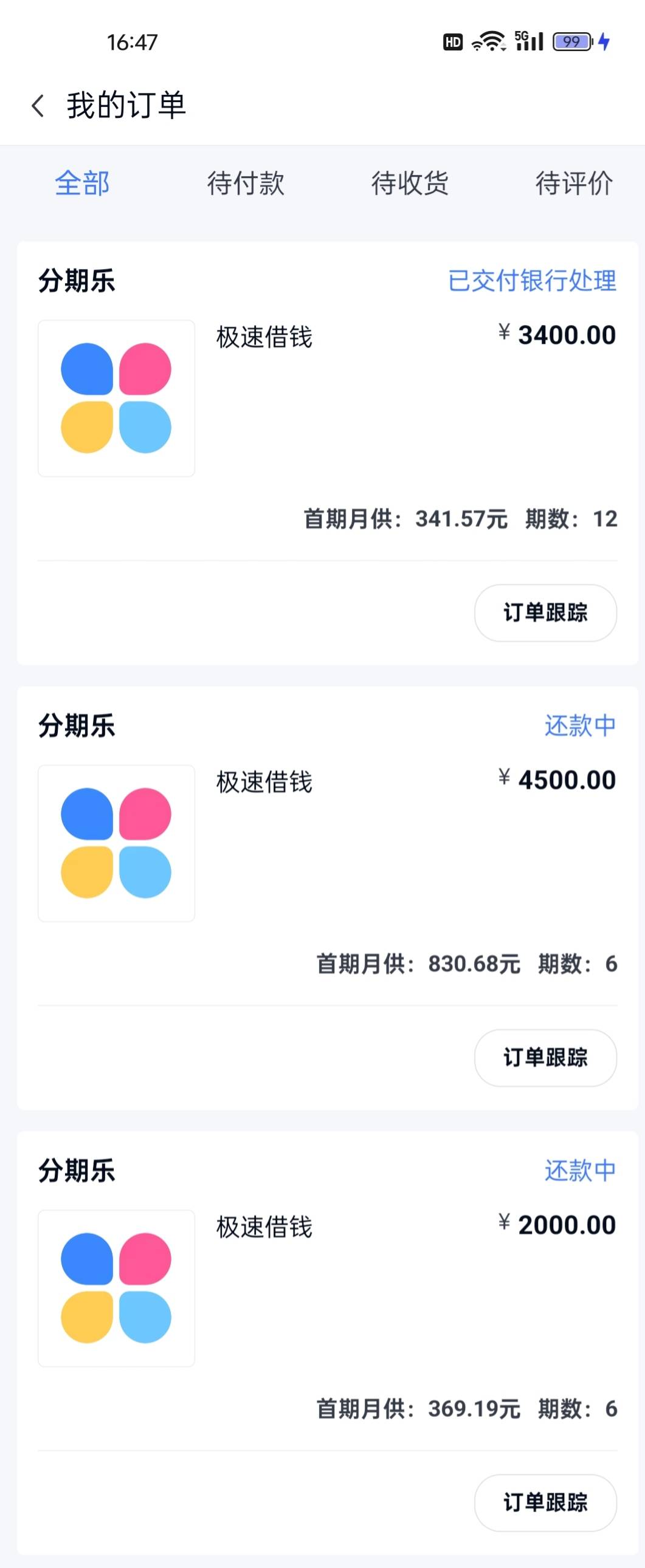Switch to the 待评价 tab
Viewport: 645px width, 1568px height.
point(574,183)
